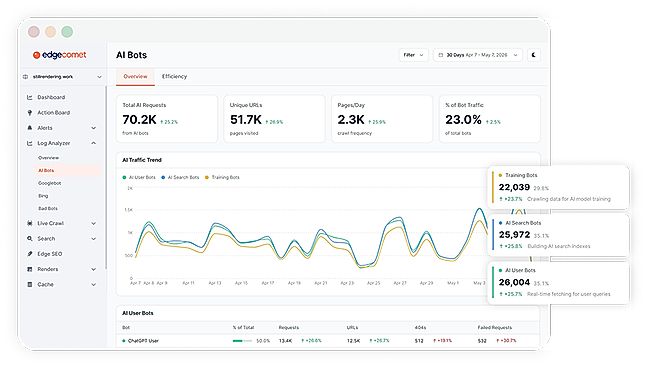The height and width of the screenshot is (368, 647).
Task: Expand the Alerts menu chevron
Action: pyautogui.click(x=94, y=128)
